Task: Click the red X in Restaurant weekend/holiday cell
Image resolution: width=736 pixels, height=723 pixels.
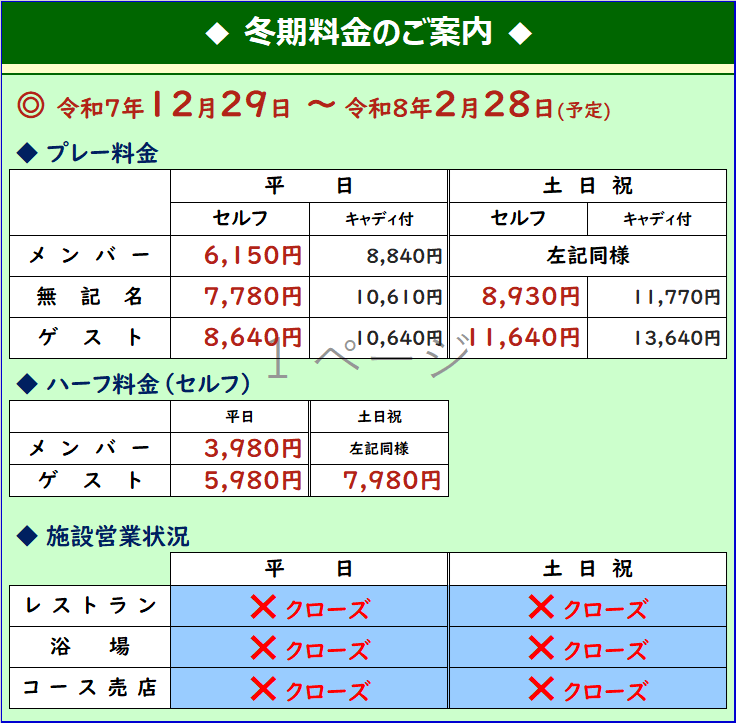Action: pos(541,606)
